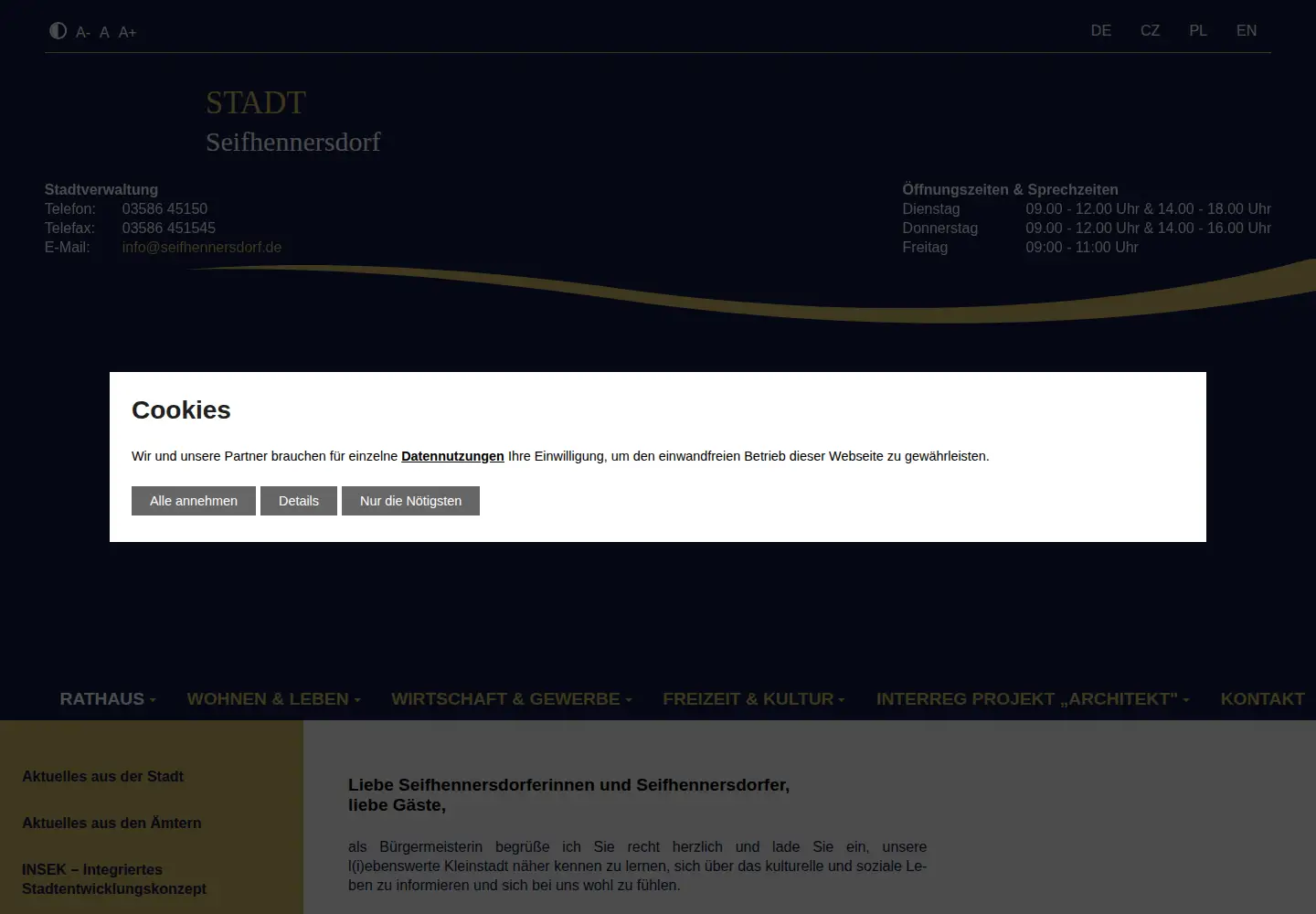Screen dimensions: 1316x914
Task: Expand the WIRTSCHAFT & GEWERBE menu
Action: pos(512,699)
